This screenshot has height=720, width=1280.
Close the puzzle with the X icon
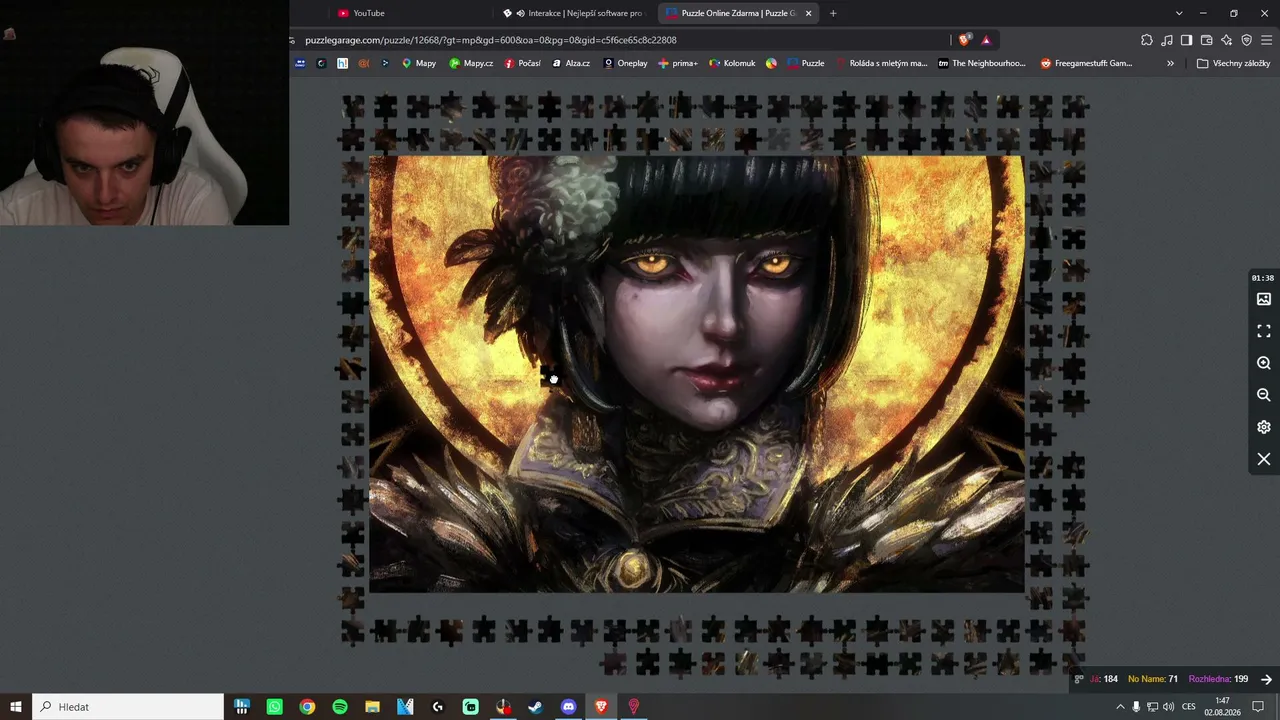click(1264, 459)
